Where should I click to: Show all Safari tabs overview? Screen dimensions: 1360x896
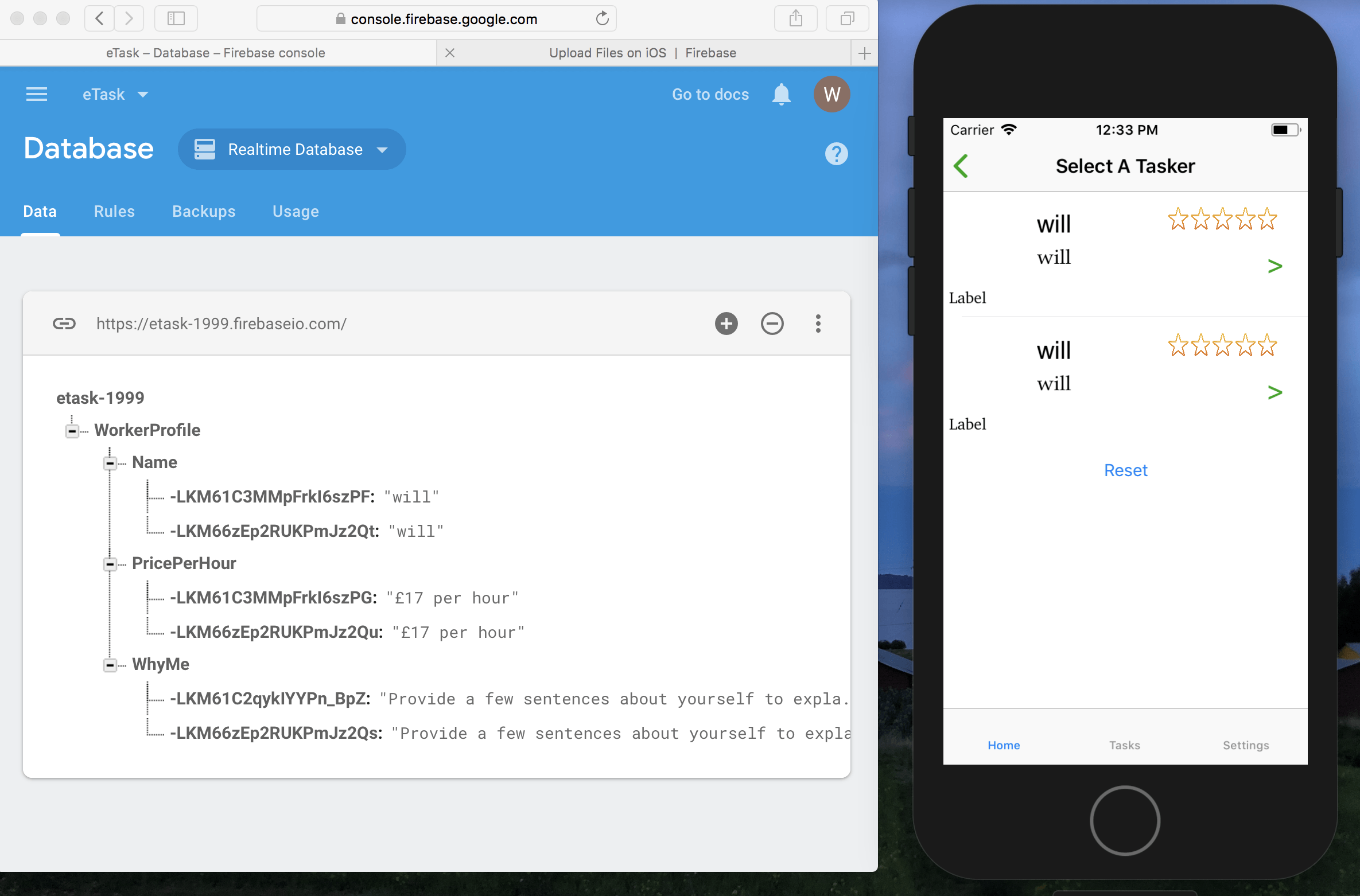pos(847,19)
